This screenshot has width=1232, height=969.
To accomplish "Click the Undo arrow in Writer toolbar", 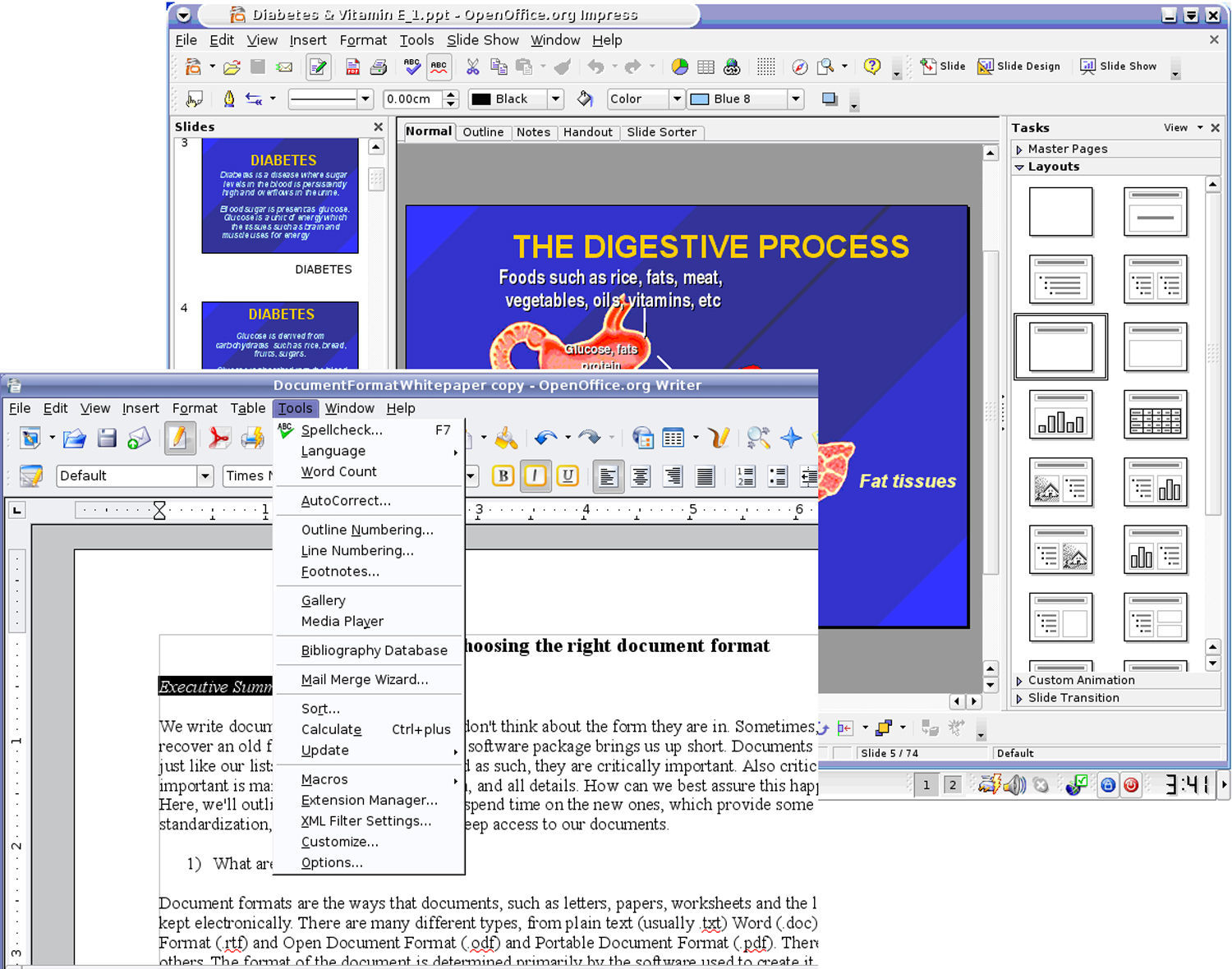I will pos(545,439).
